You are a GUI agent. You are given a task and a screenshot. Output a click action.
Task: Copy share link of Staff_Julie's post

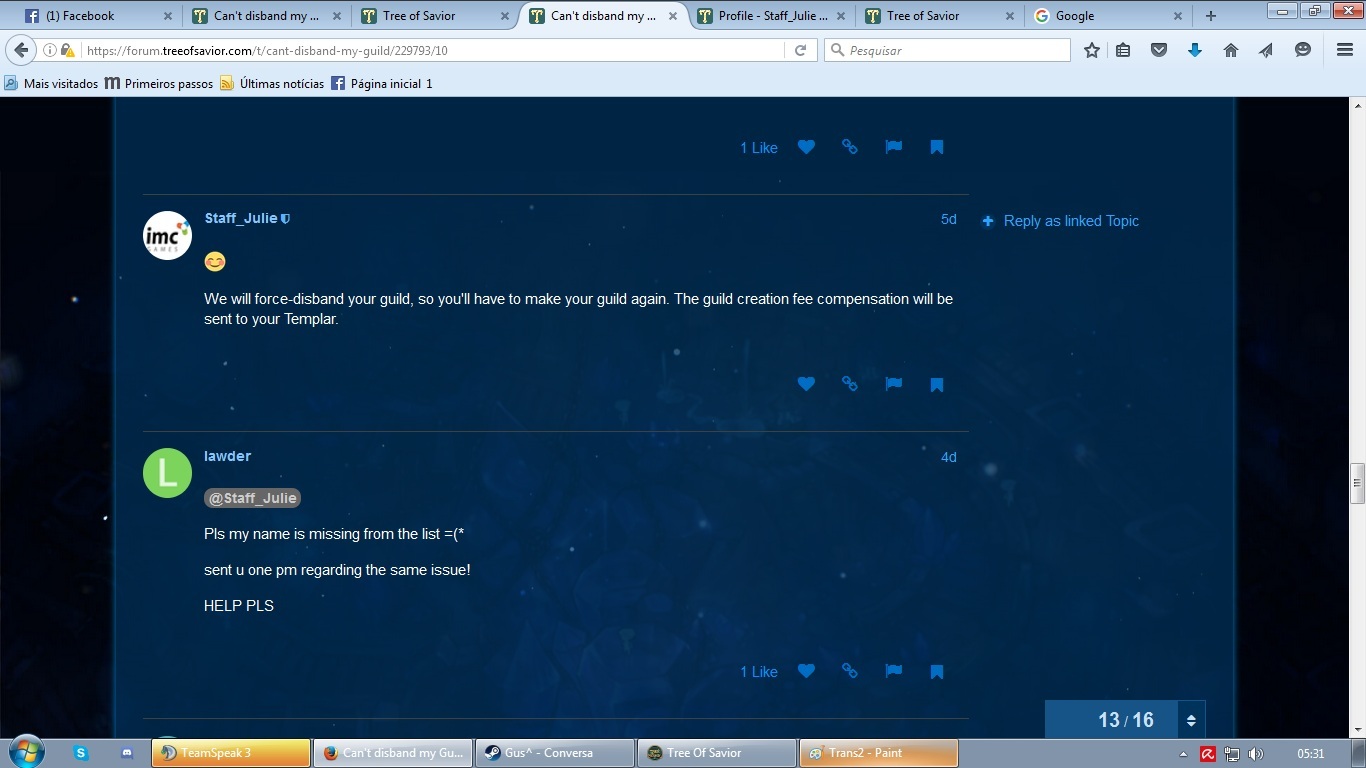[x=850, y=384]
